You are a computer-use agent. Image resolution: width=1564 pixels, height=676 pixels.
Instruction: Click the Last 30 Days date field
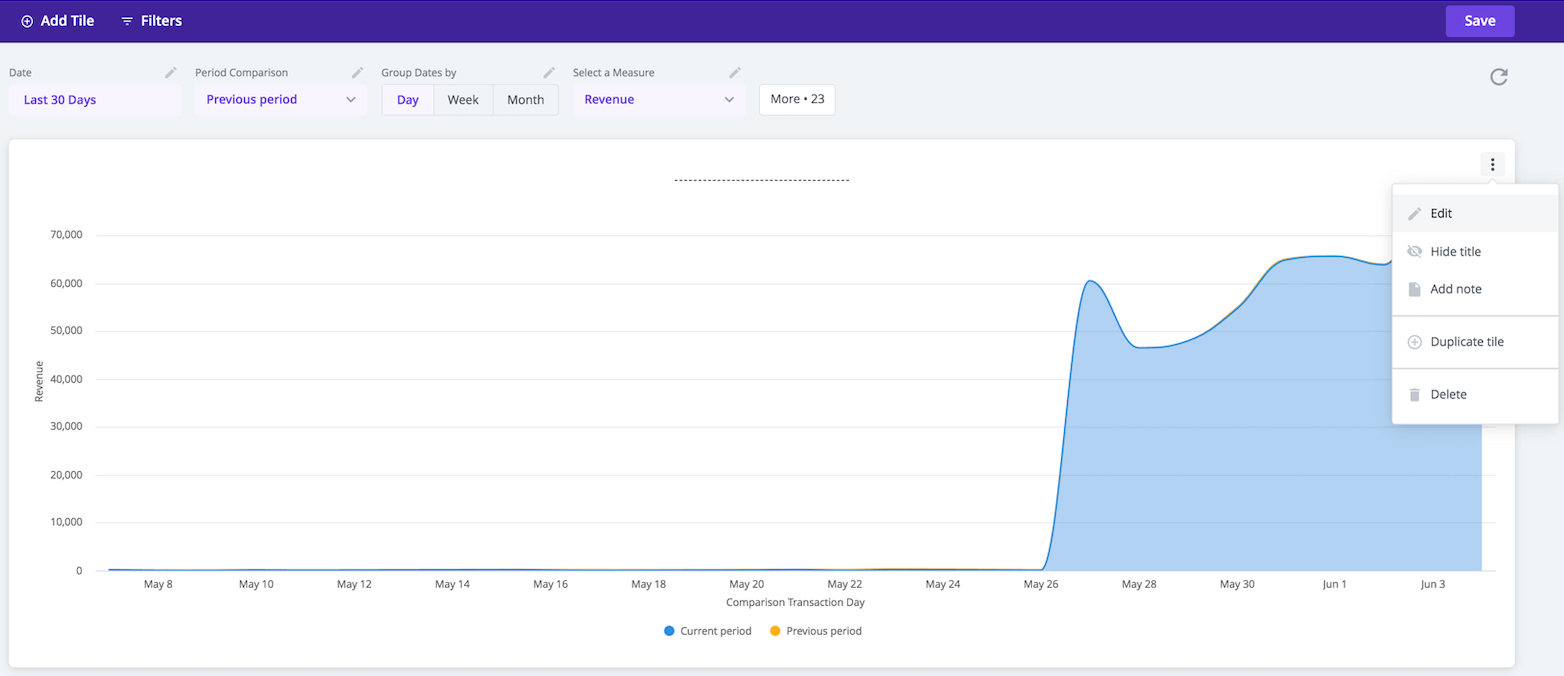pos(94,100)
